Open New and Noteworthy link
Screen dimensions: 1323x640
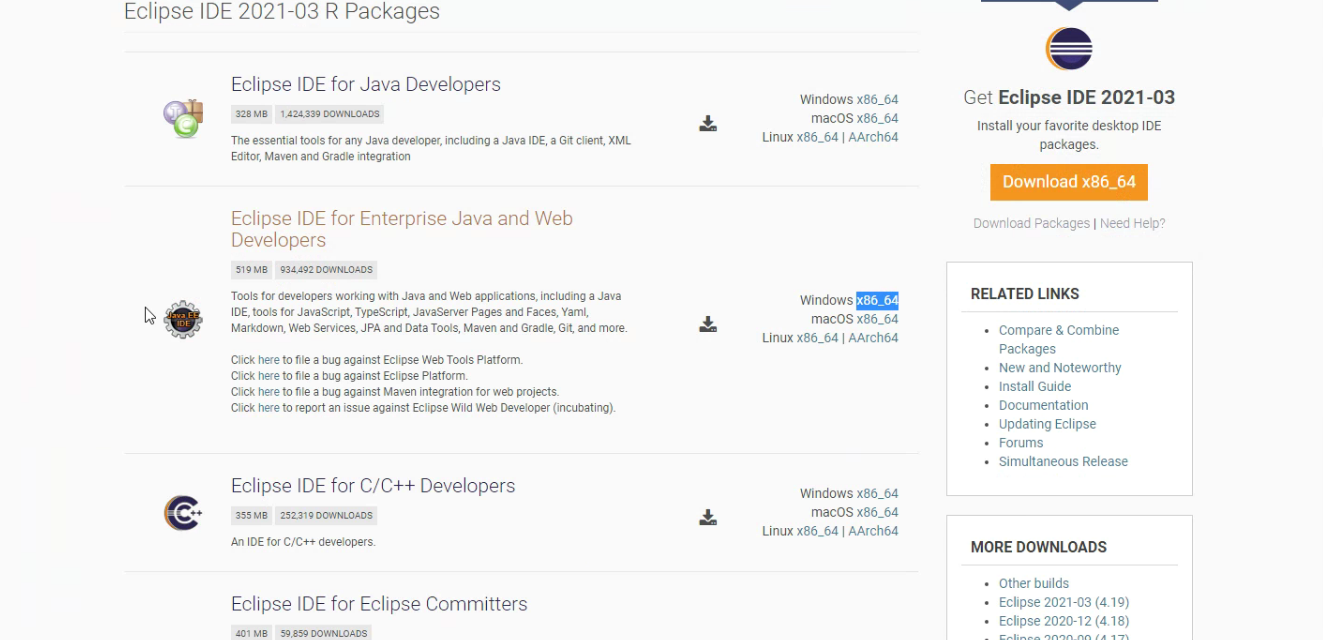(1060, 367)
